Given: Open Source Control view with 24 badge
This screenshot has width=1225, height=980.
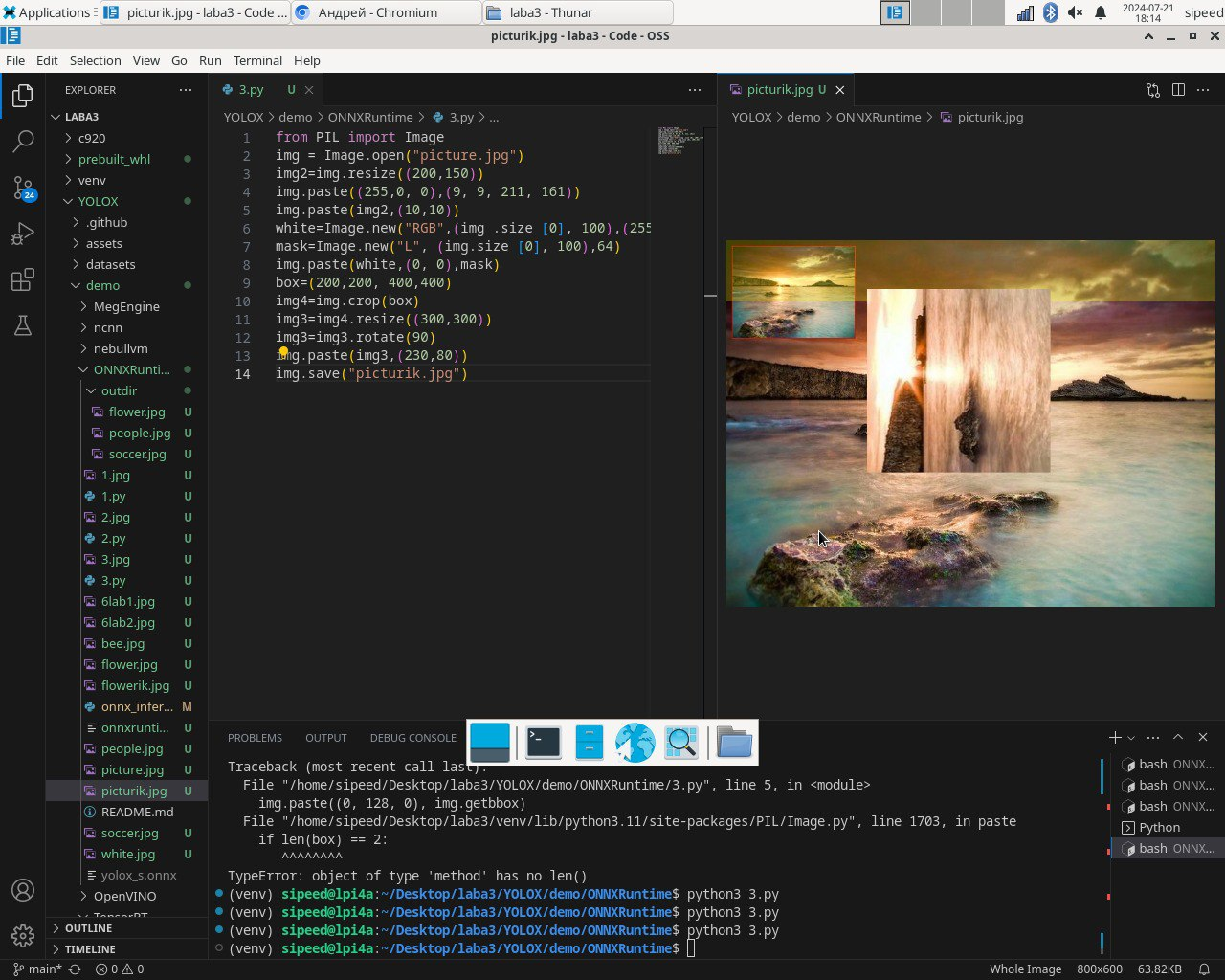Looking at the screenshot, I should [x=23, y=188].
